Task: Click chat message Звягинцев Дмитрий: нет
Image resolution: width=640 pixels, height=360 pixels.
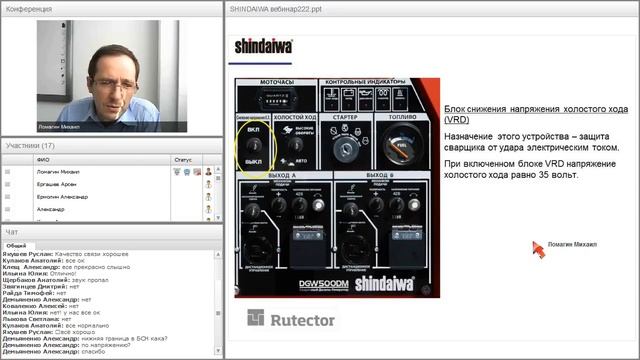Action: coord(41,287)
